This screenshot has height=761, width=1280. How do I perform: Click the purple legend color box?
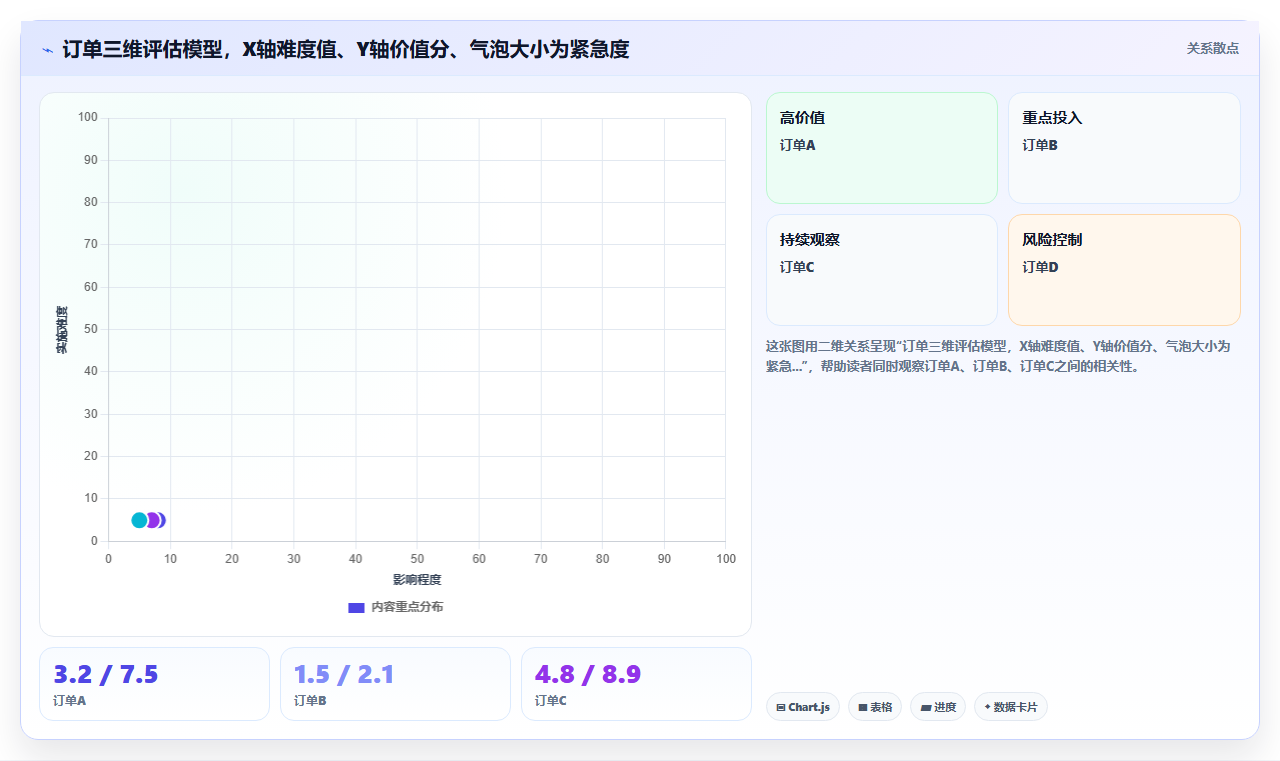(x=356, y=607)
